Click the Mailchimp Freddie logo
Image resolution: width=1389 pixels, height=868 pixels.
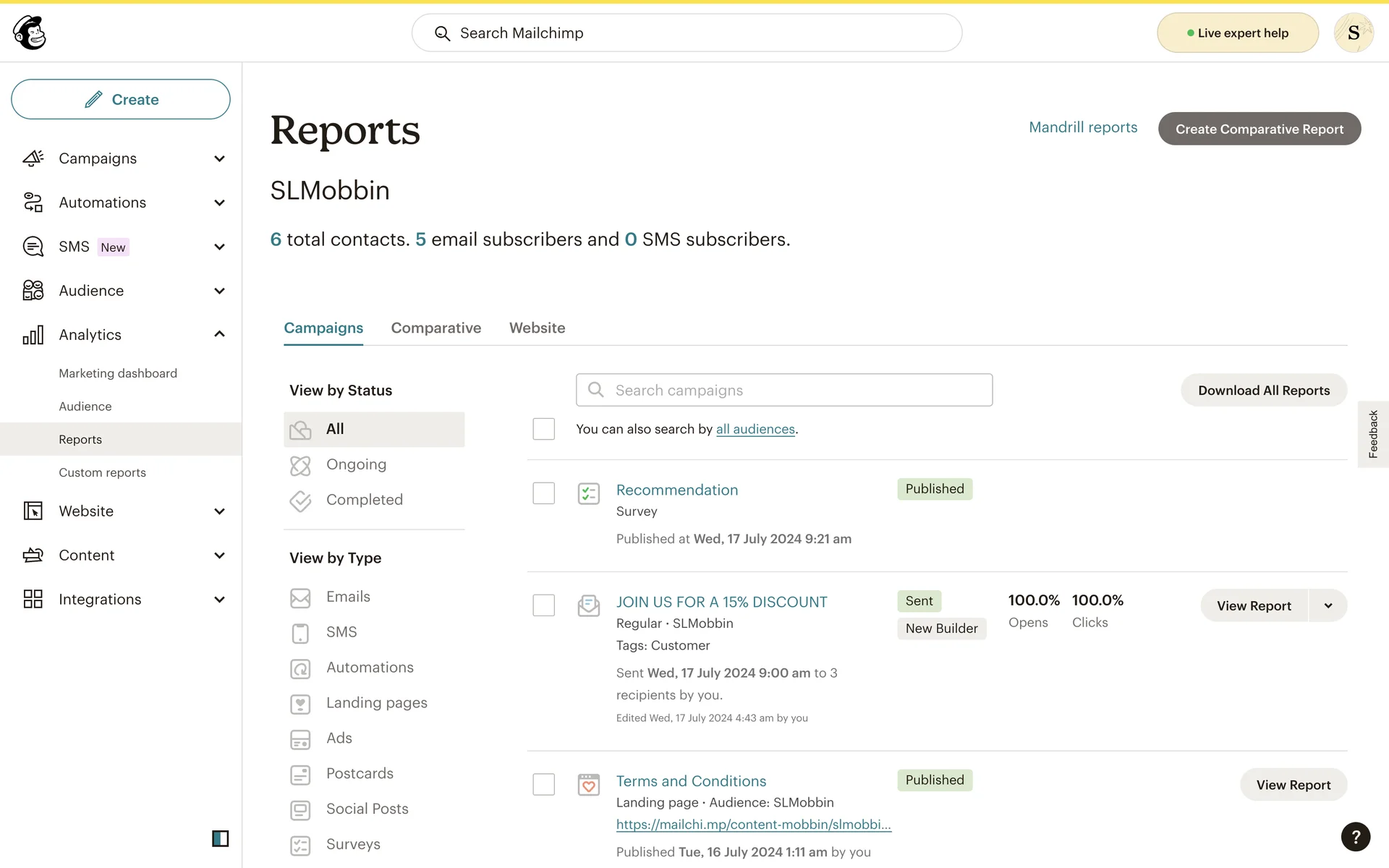click(x=30, y=33)
